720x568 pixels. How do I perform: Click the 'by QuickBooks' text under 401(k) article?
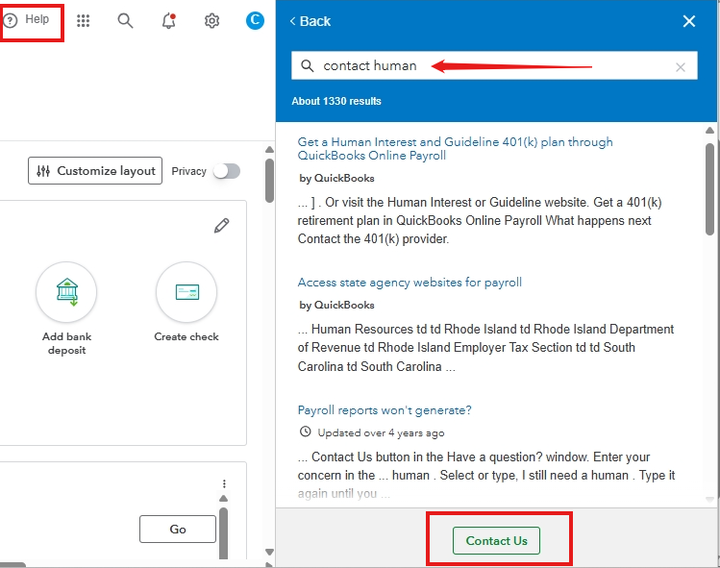(337, 178)
